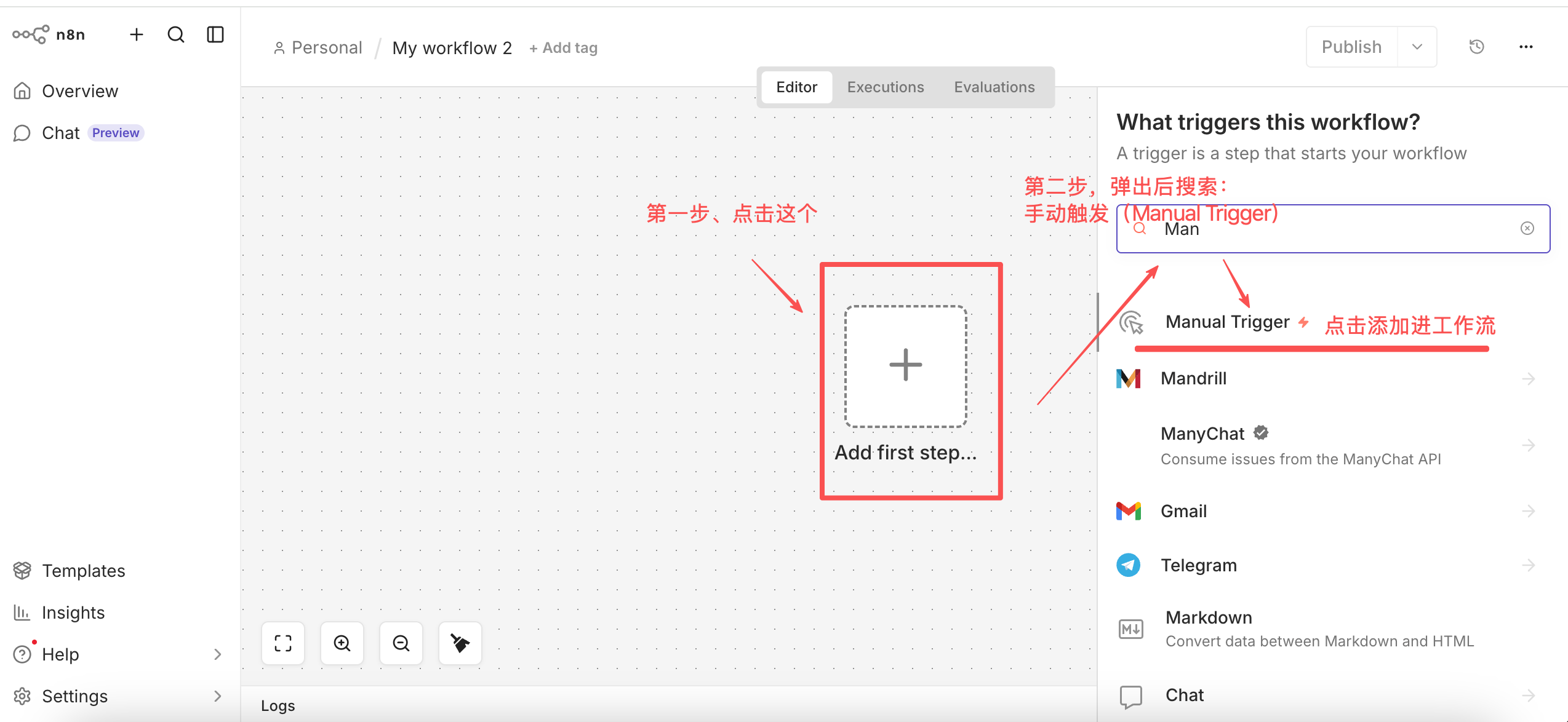Click the sidebar search magnifier icon
This screenshot has height=722, width=1568.
click(176, 34)
